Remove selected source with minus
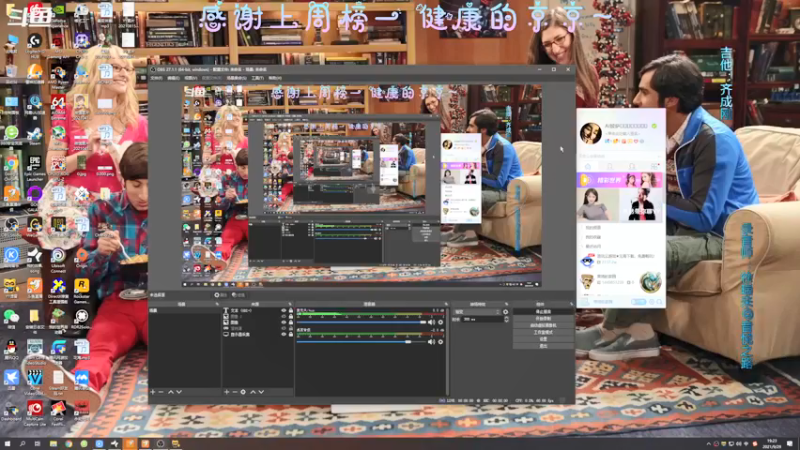Viewport: 800px width, 450px height. point(235,392)
